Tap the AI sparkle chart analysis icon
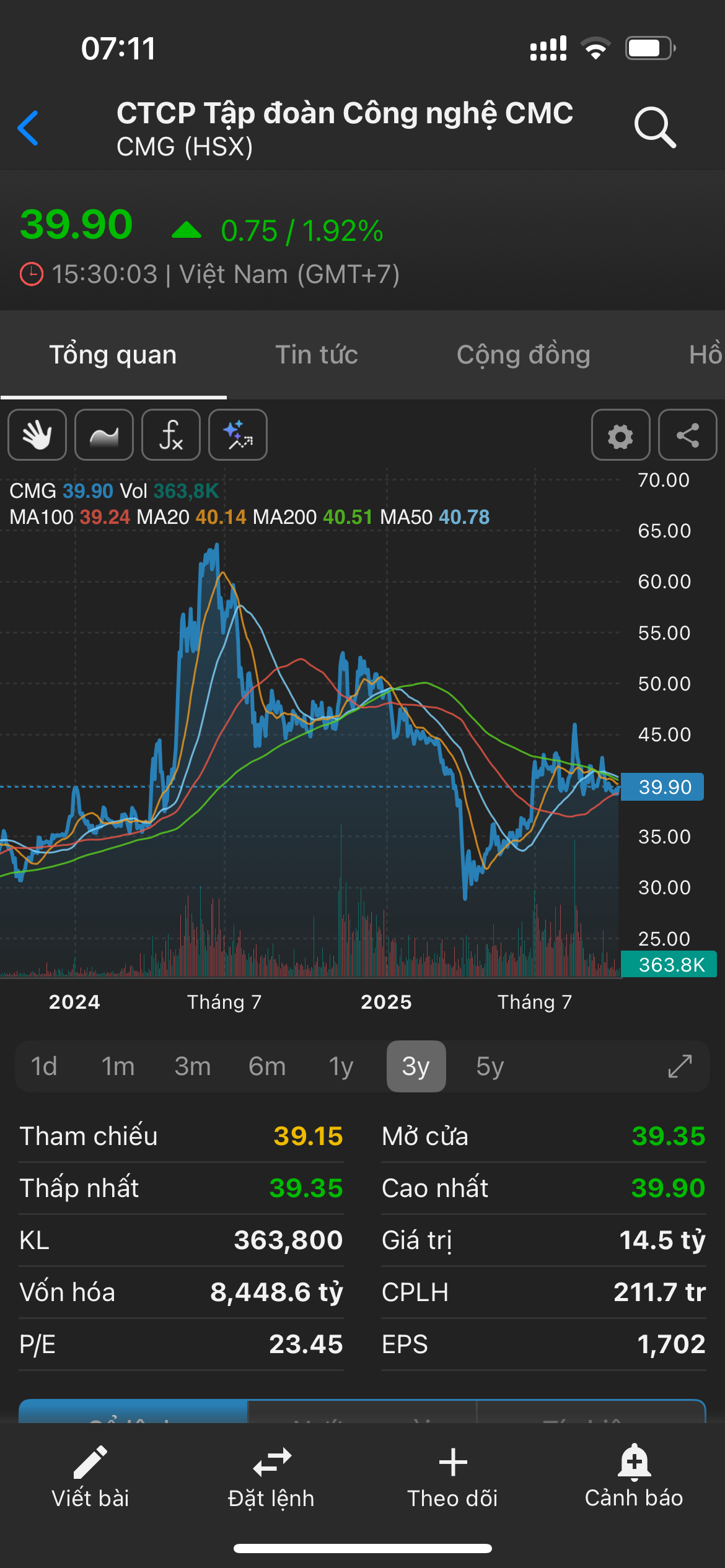The image size is (725, 1568). click(x=238, y=435)
